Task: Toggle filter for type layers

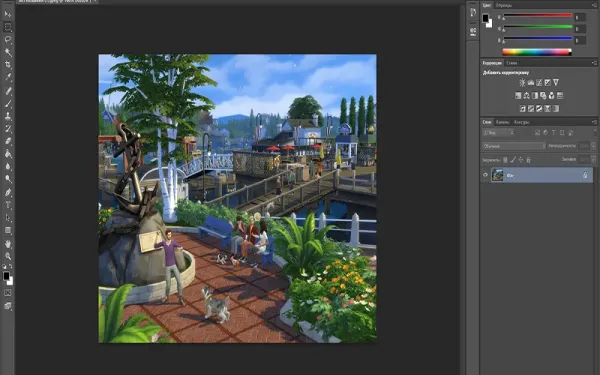Action: click(554, 133)
